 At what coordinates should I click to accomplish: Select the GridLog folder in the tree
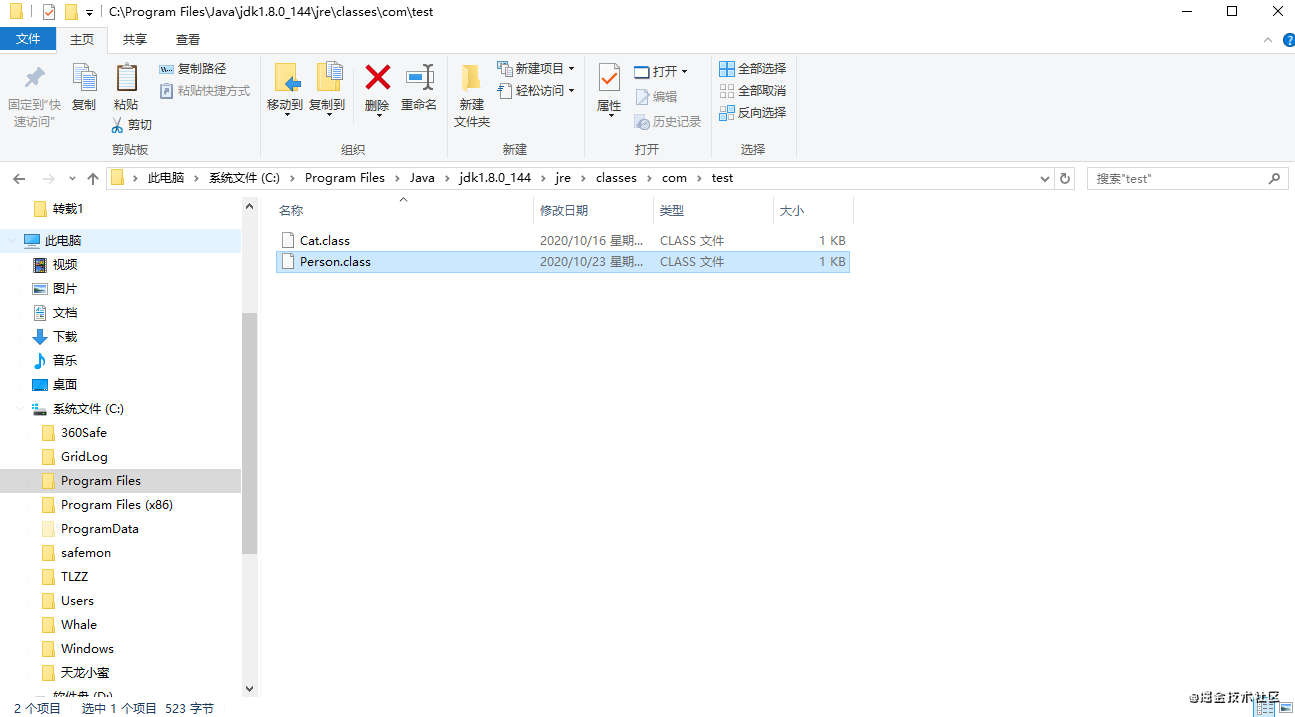(74, 457)
